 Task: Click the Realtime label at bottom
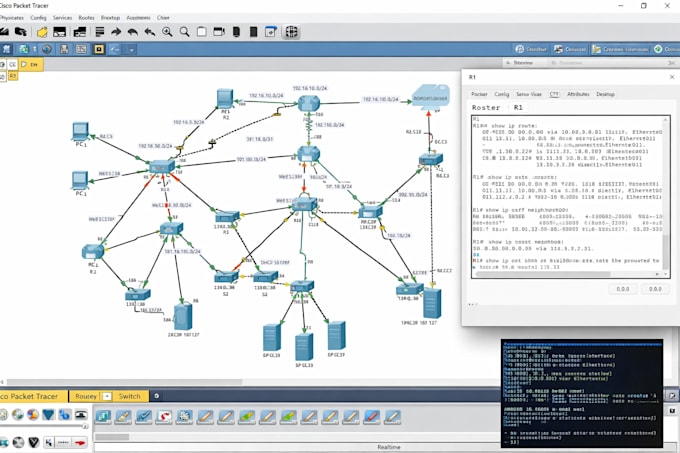tap(389, 447)
